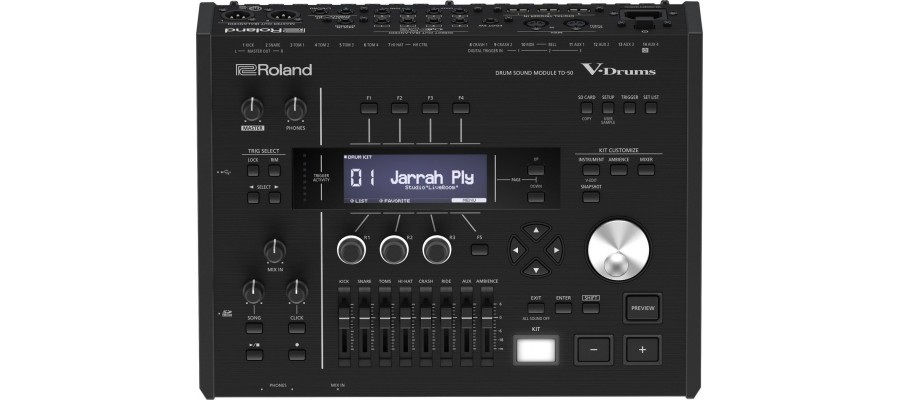Toggle the SHIFT button

pos(591,308)
